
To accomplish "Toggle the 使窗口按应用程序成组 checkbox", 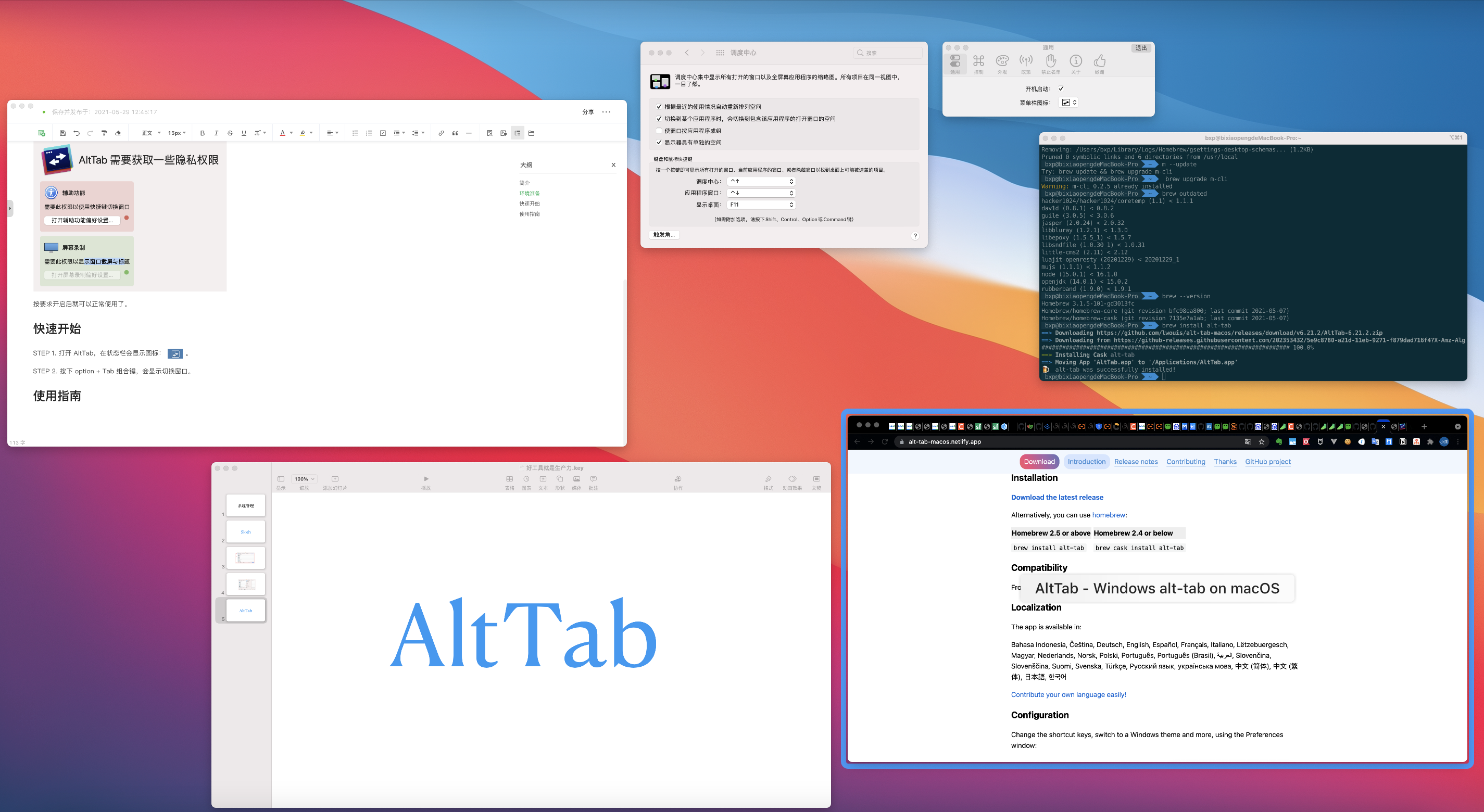I will (659, 131).
